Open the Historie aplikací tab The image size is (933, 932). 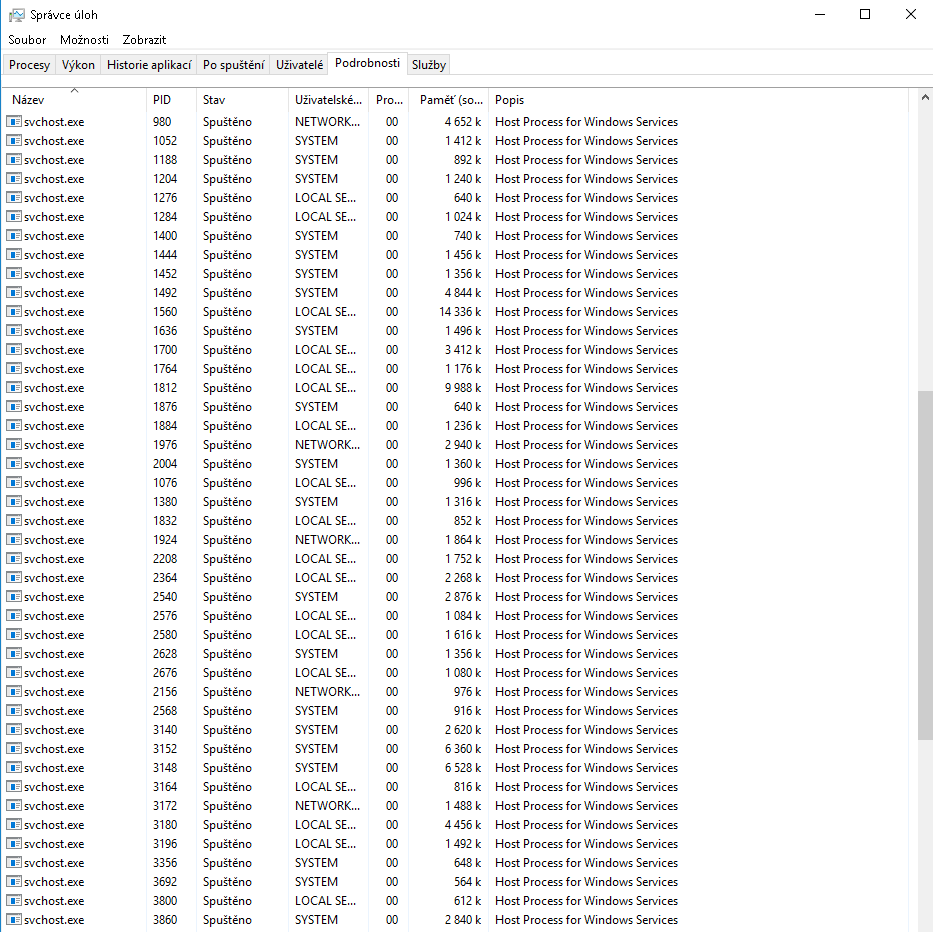point(149,65)
